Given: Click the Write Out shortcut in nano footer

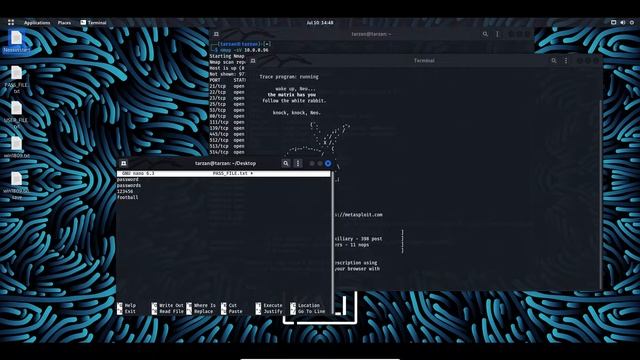Looking at the screenshot, I should [x=168, y=305].
